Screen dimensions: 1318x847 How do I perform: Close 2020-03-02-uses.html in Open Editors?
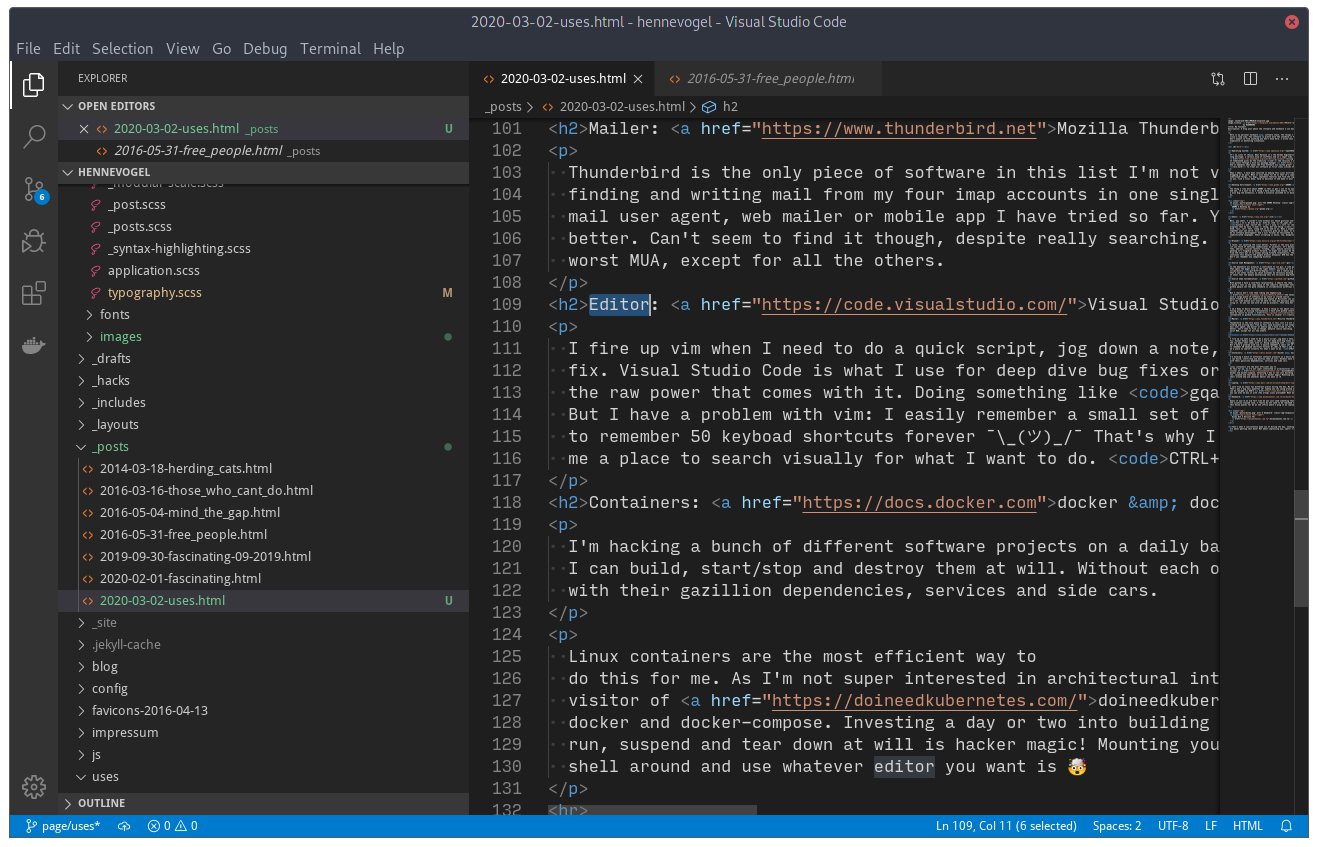tap(84, 129)
